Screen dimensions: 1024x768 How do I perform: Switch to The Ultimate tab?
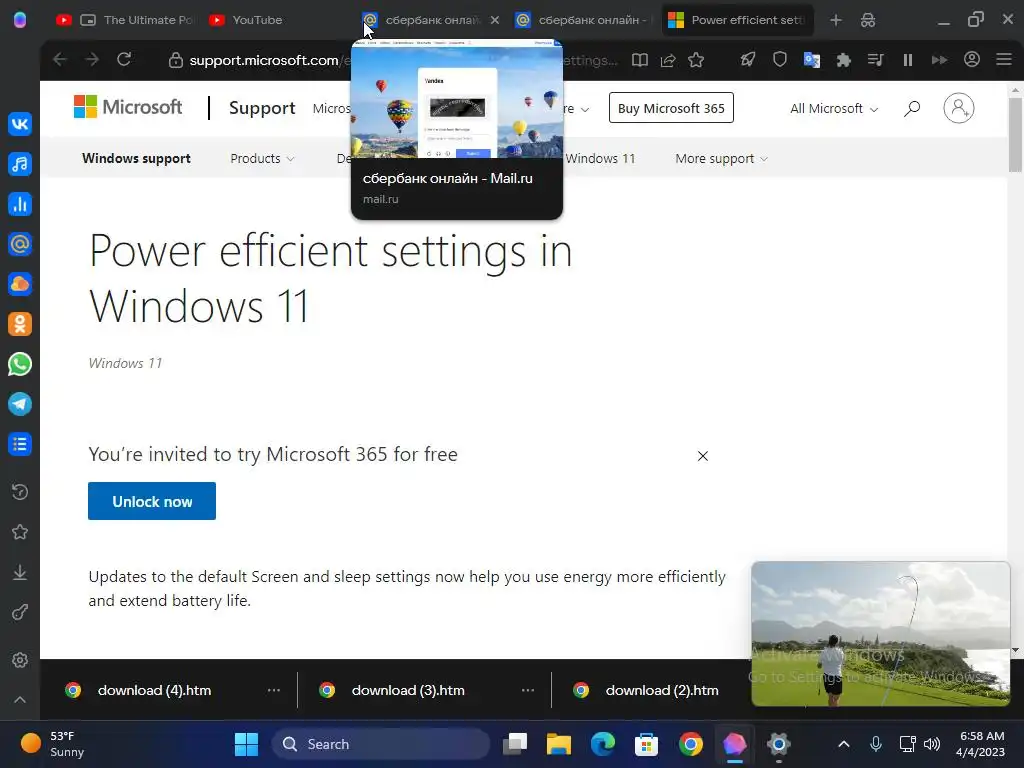pyautogui.click(x=127, y=20)
